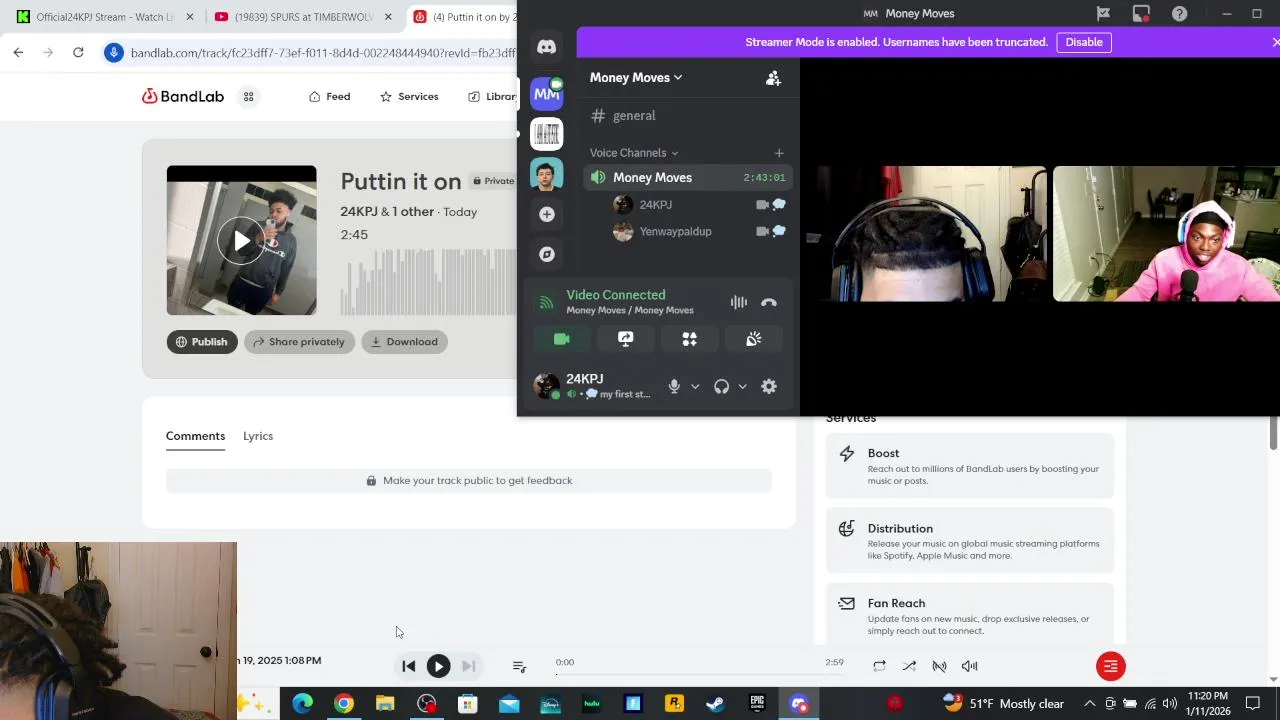This screenshot has height=720, width=1280.
Task: Create a voice channel with the plus icon
Action: (x=779, y=153)
